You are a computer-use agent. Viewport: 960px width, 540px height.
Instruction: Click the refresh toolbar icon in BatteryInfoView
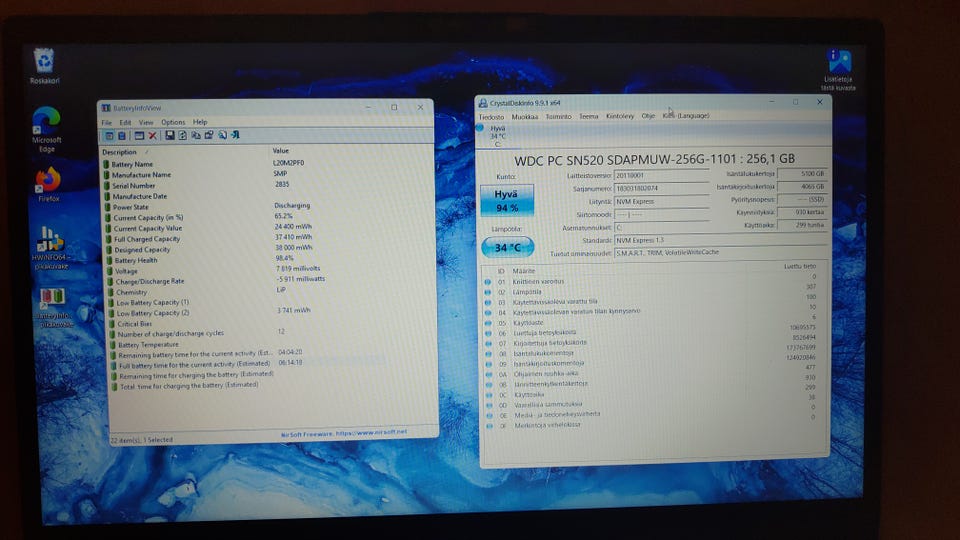point(182,135)
